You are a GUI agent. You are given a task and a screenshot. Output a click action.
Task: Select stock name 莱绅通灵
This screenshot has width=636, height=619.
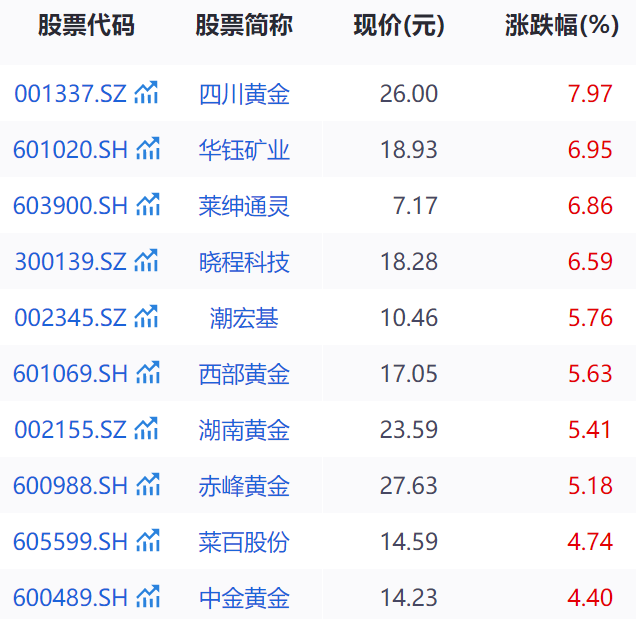(x=244, y=206)
